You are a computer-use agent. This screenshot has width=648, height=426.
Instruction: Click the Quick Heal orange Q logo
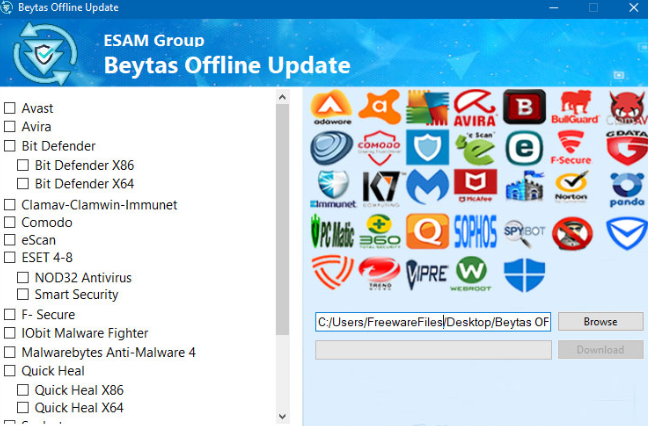pyautogui.click(x=427, y=231)
